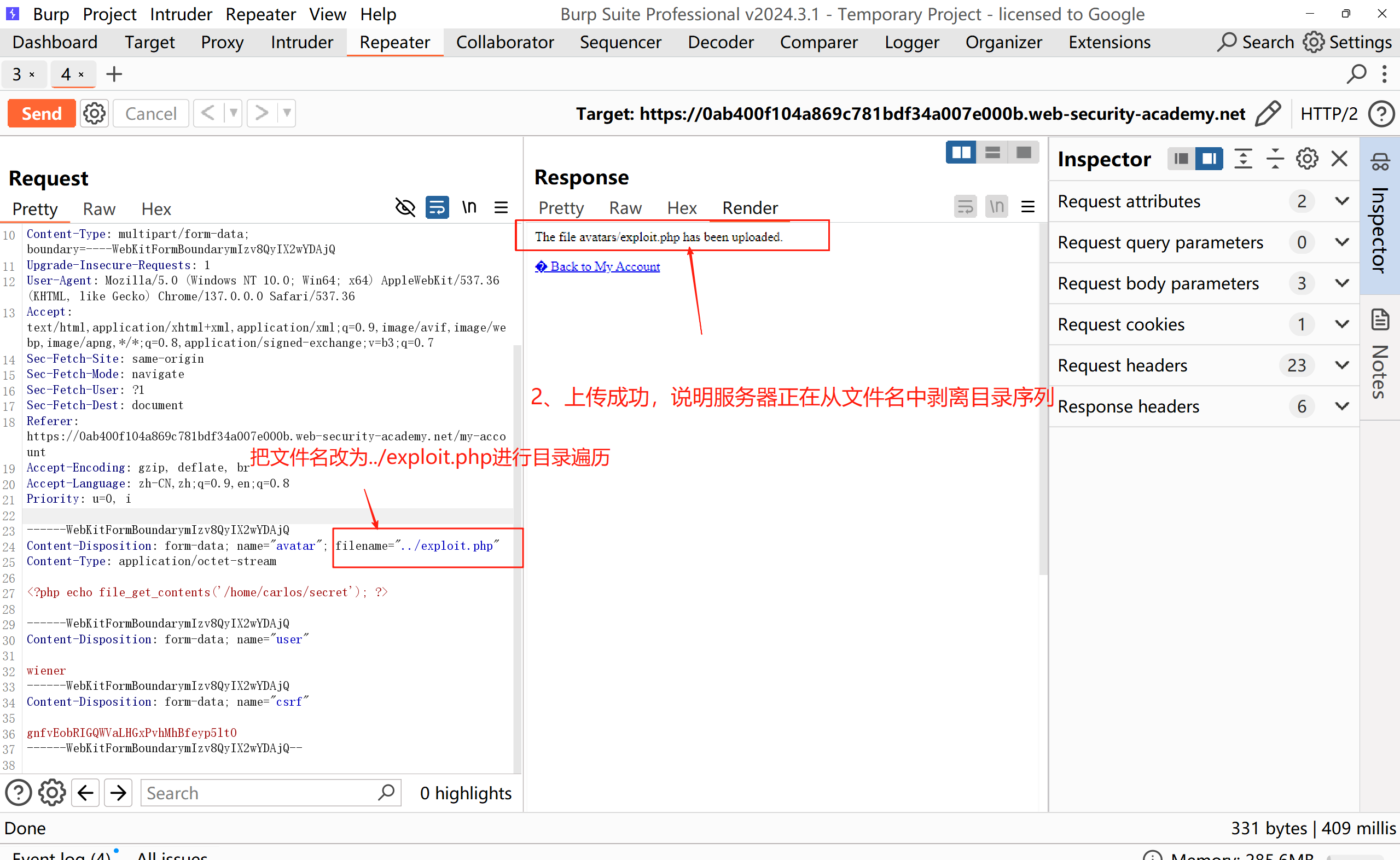Expand the Request cookies section
This screenshot has height=860, width=1400.
(x=1341, y=324)
